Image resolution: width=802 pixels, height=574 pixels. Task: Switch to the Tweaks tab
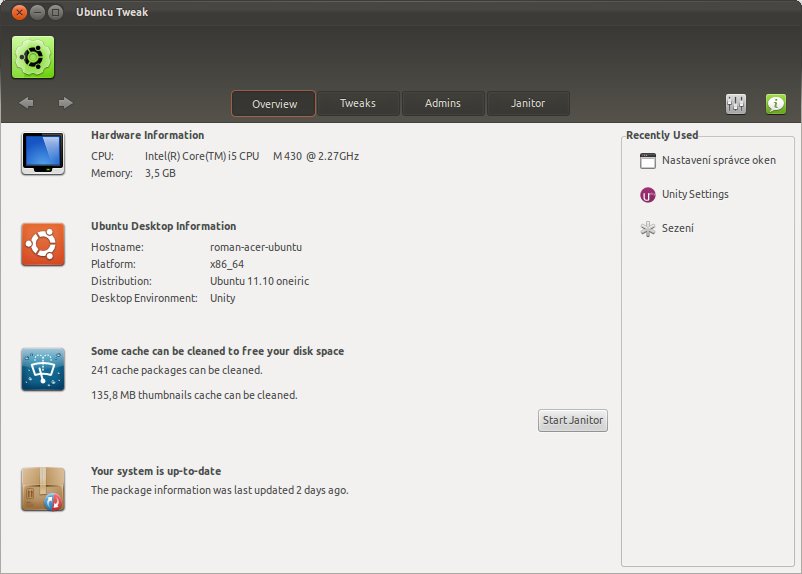pos(358,103)
